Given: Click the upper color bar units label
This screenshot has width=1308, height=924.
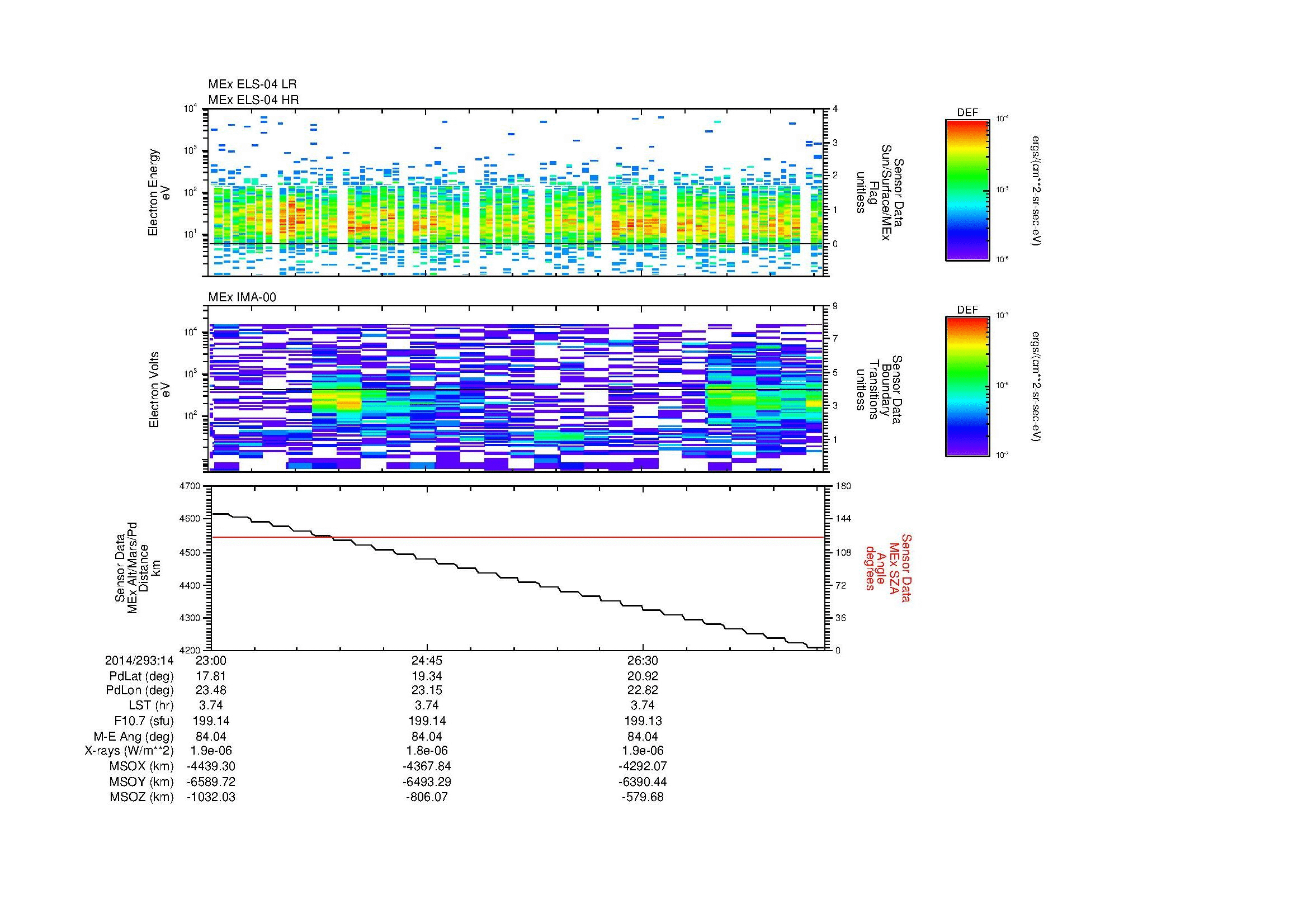Looking at the screenshot, I should tap(1036, 191).
